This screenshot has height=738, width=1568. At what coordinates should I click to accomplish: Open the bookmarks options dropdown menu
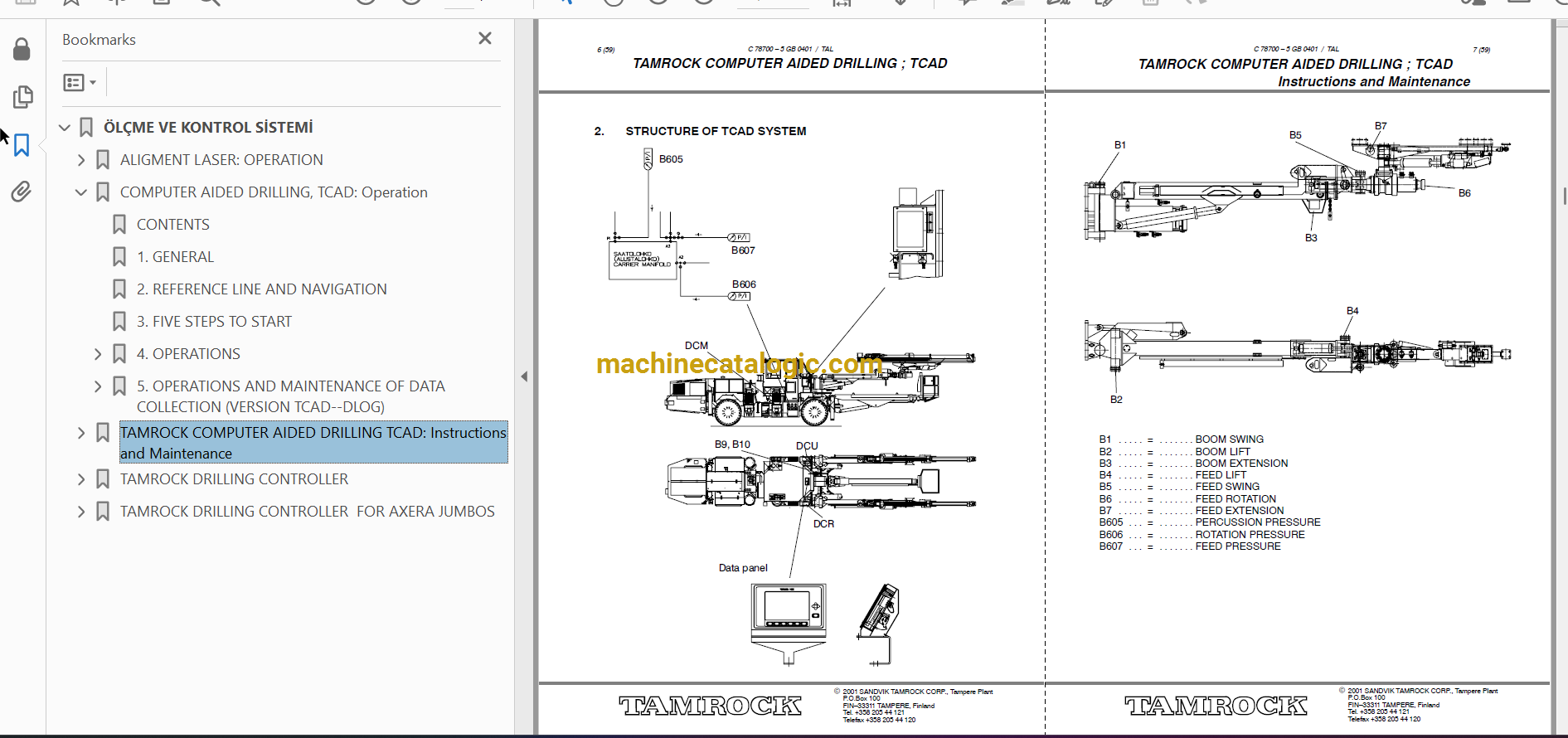[80, 82]
